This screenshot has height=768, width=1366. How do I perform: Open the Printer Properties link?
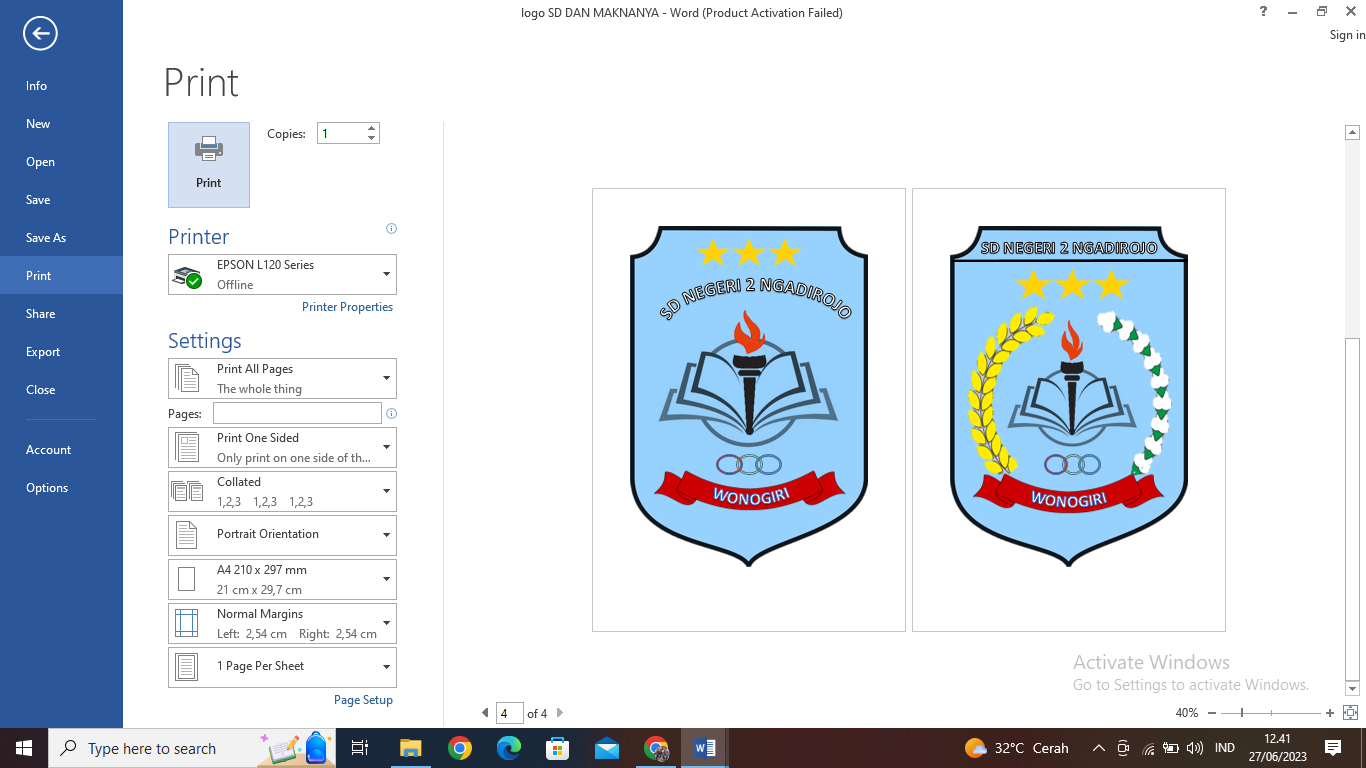coord(347,307)
